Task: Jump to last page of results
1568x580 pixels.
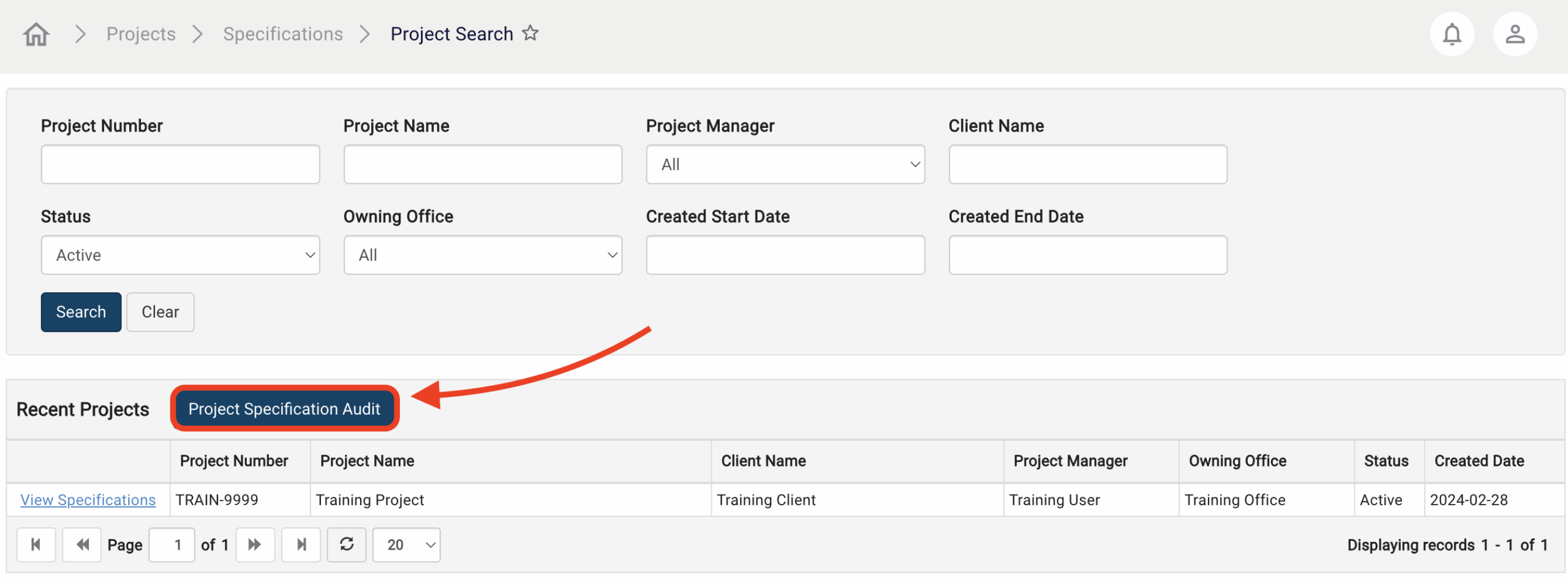Action: point(301,544)
